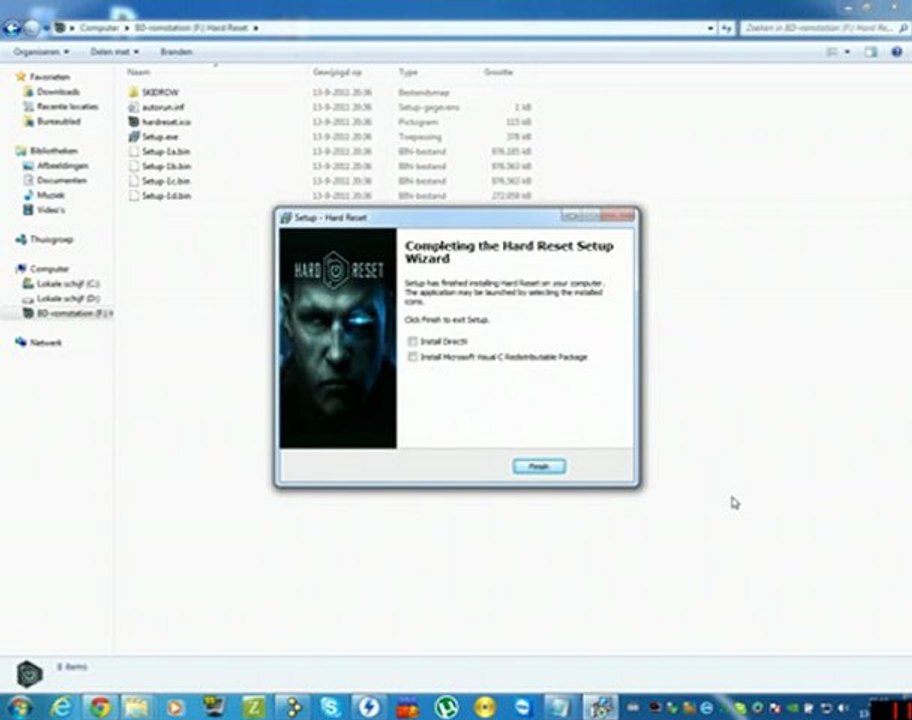Select BD-romstation (F:) in the sidebar

click(73, 313)
